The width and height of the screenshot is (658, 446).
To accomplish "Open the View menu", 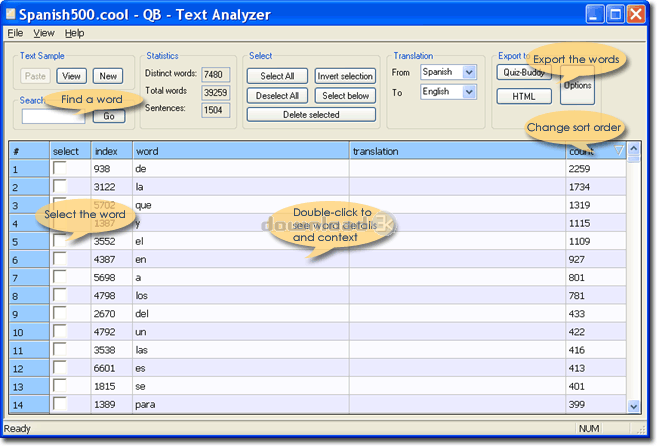I will click(x=44, y=33).
